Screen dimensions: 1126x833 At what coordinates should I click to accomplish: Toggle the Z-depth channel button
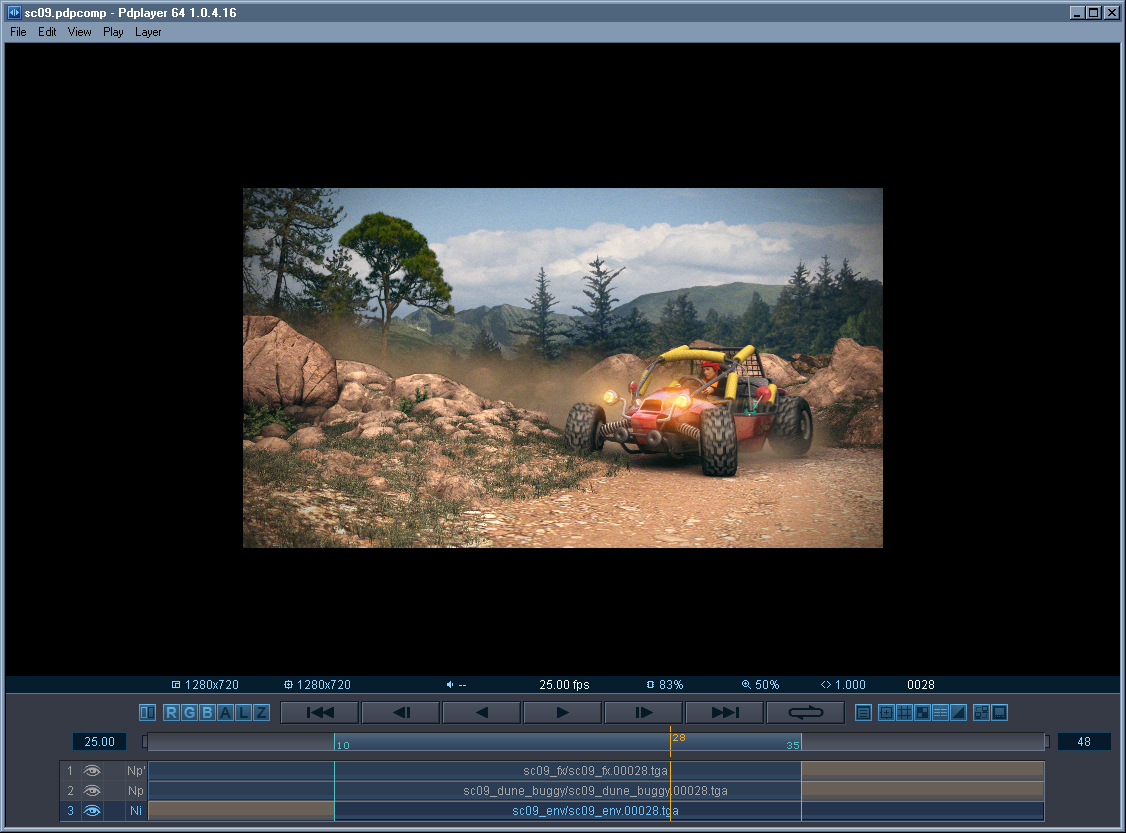click(x=261, y=712)
